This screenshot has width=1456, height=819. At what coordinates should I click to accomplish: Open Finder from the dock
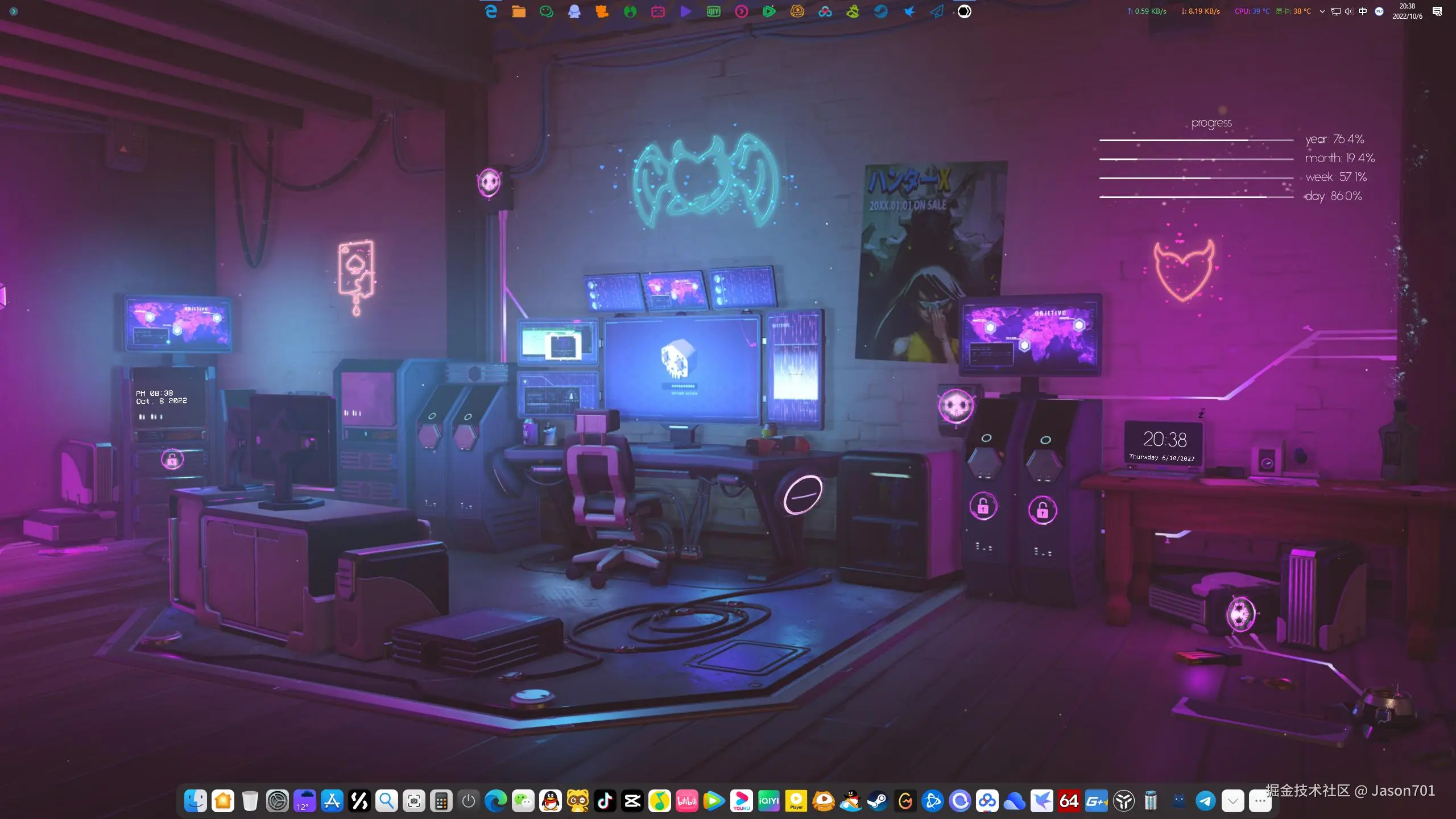click(x=196, y=801)
